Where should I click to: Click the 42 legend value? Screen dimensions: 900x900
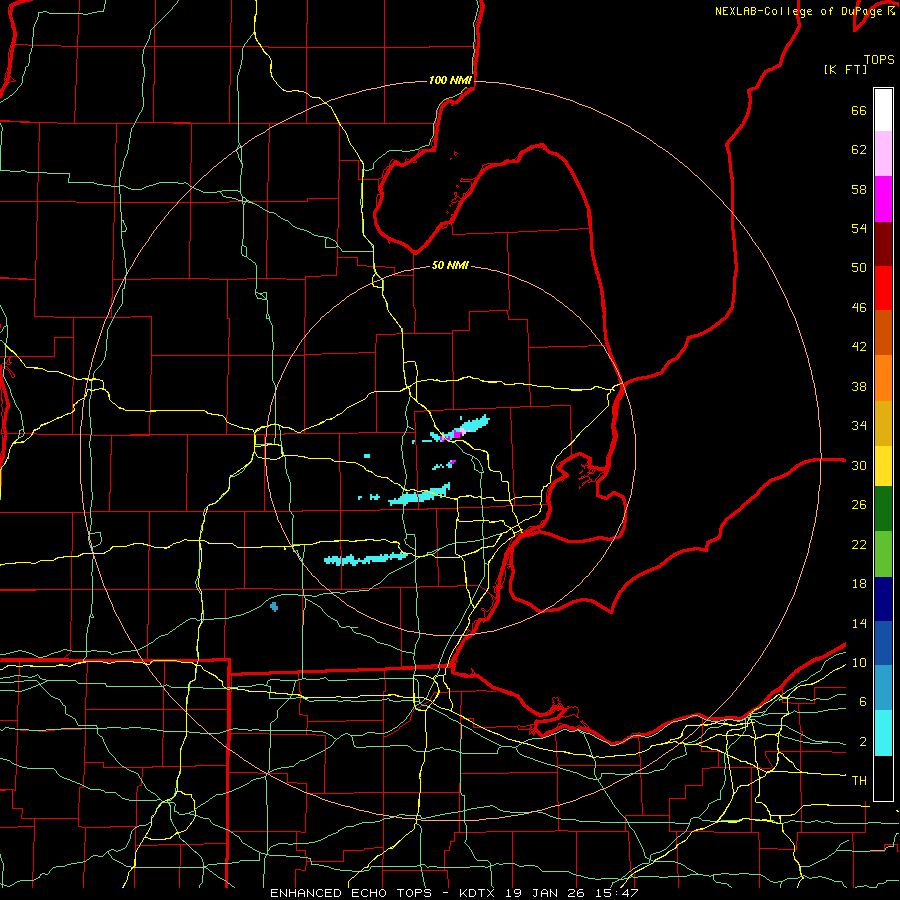[859, 347]
